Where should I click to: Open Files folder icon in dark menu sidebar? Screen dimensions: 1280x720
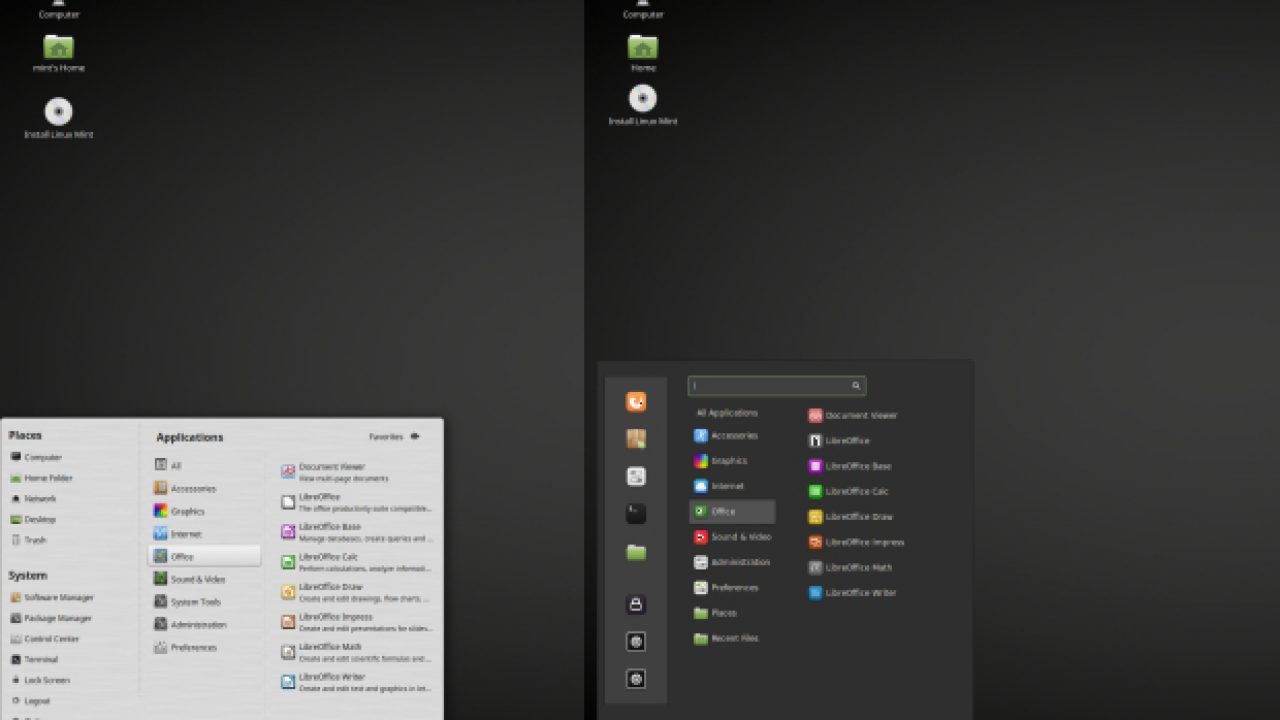(636, 552)
